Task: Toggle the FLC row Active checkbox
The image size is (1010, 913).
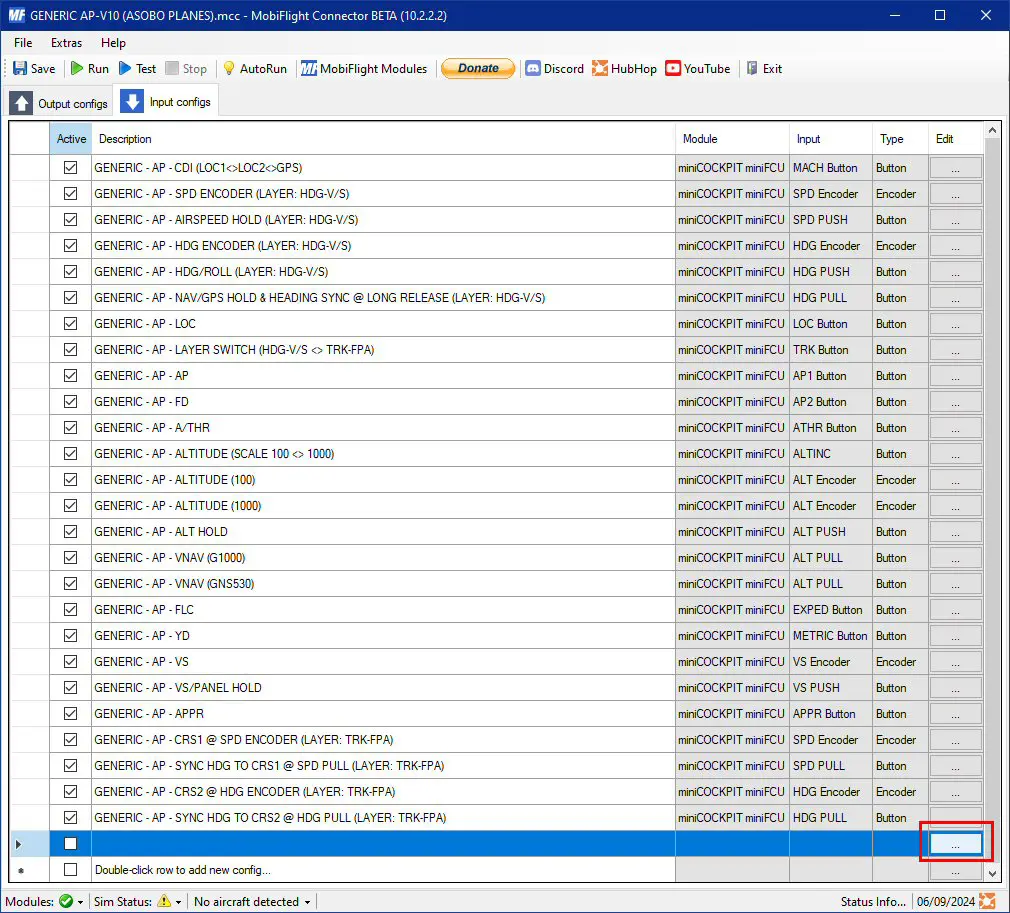Action: tap(70, 610)
